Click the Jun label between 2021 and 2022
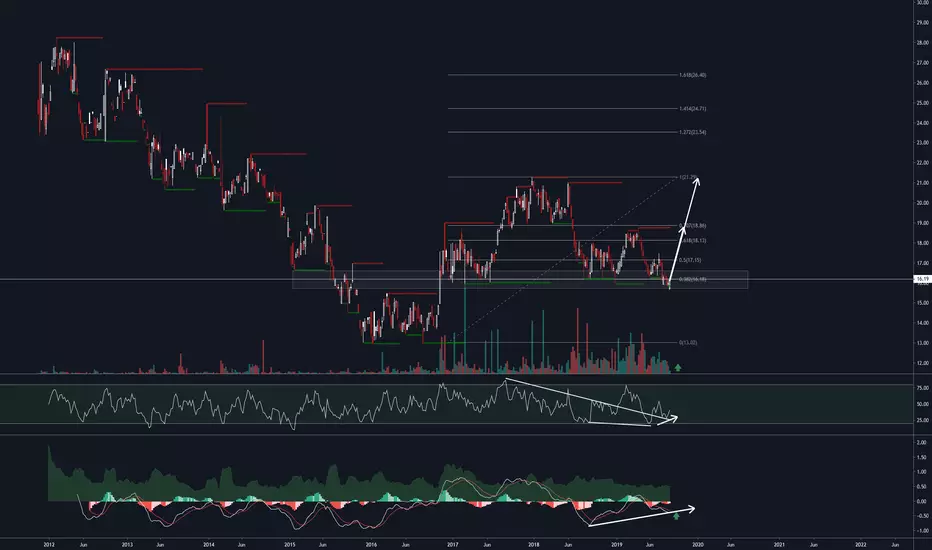Viewport: 932px width, 550px height. (x=814, y=545)
